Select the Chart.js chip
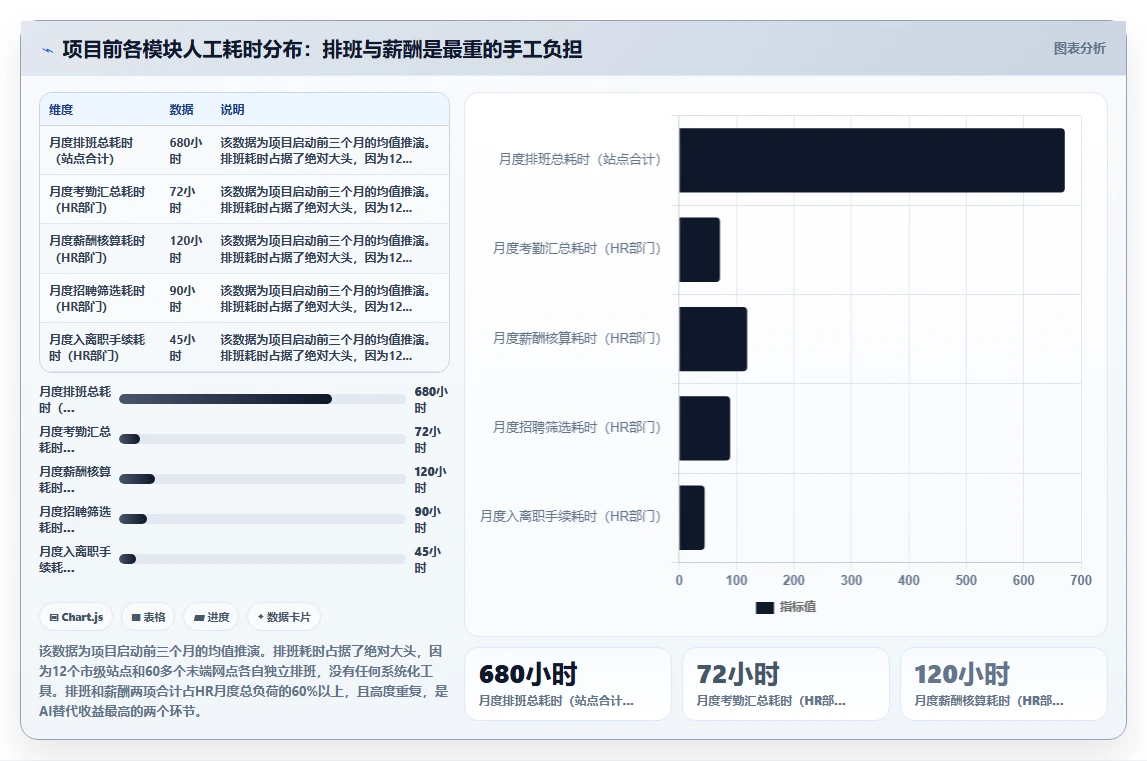The width and height of the screenshot is (1147, 761). click(76, 617)
